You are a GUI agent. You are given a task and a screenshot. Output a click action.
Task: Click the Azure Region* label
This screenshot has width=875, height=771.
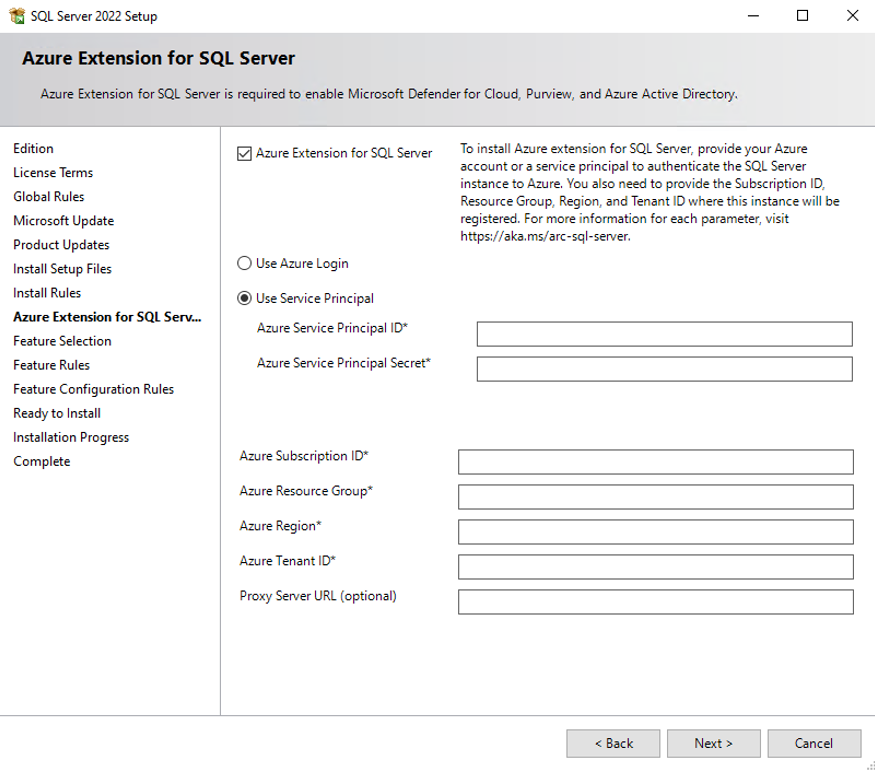point(281,526)
